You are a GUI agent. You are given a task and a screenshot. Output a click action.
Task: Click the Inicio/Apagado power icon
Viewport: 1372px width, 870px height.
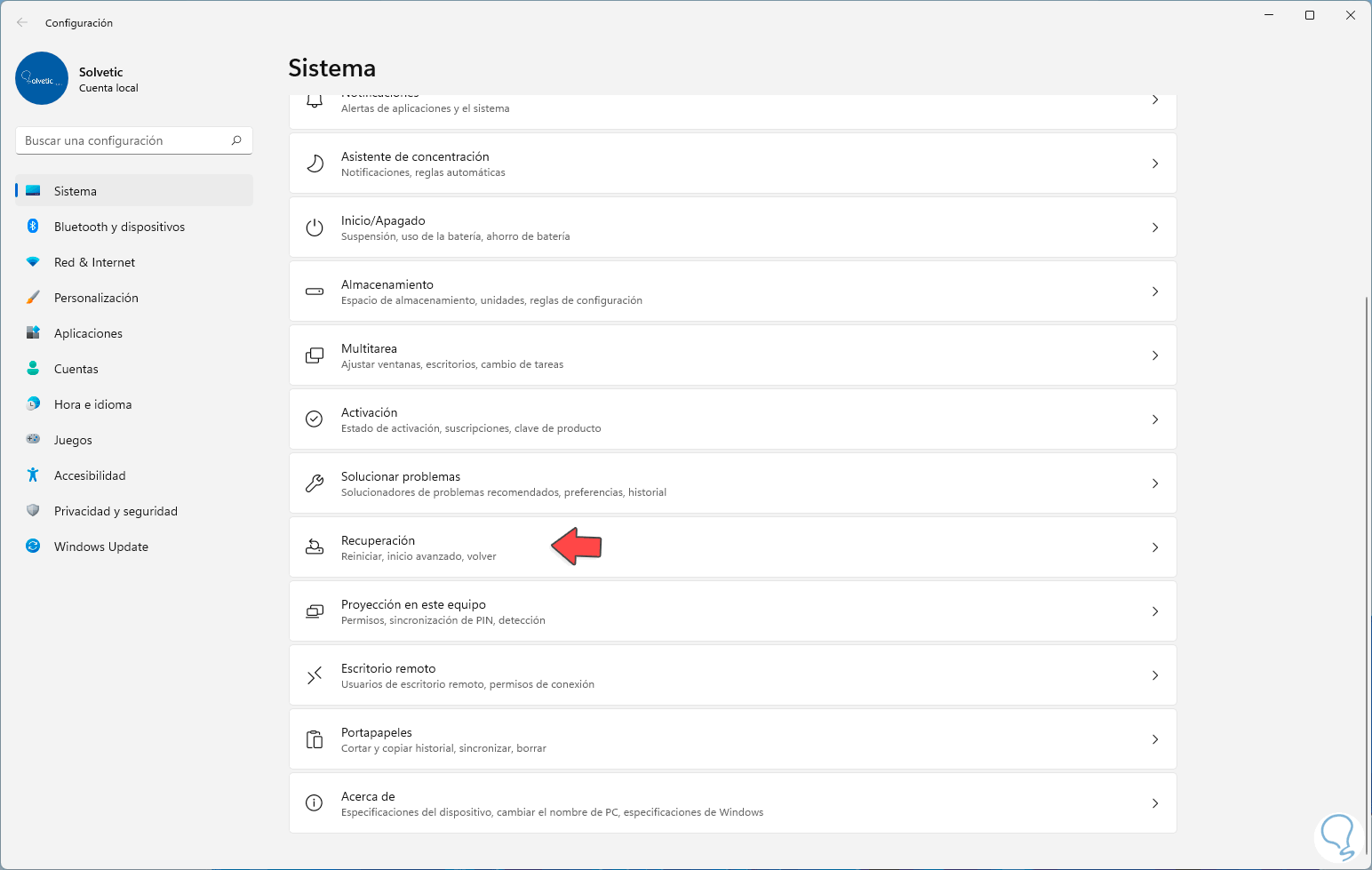pyautogui.click(x=315, y=227)
